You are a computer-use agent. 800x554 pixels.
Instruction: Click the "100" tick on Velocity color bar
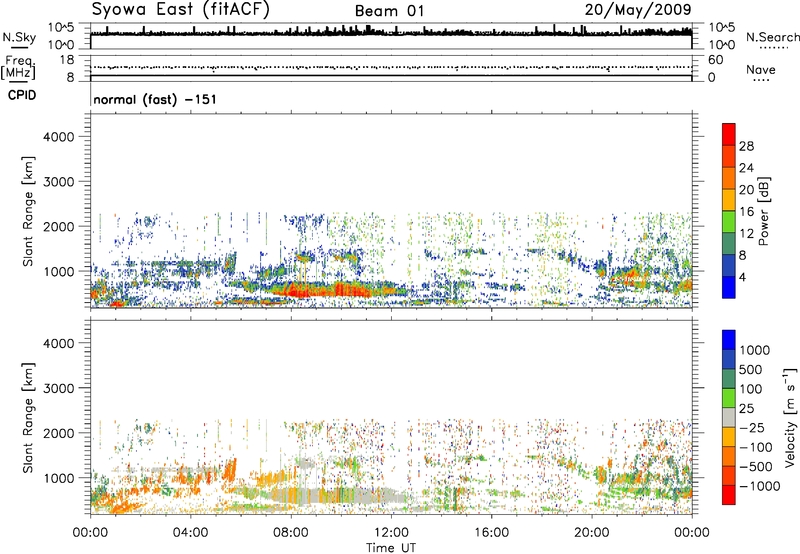pos(751,389)
